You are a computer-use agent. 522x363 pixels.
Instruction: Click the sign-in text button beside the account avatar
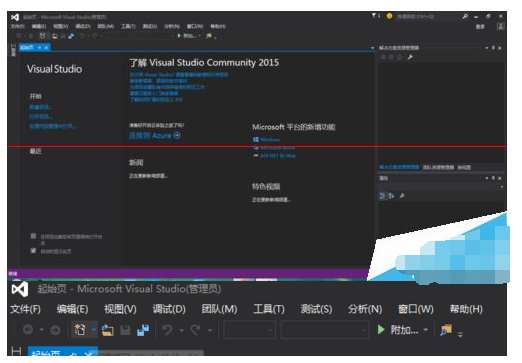tap(480, 27)
